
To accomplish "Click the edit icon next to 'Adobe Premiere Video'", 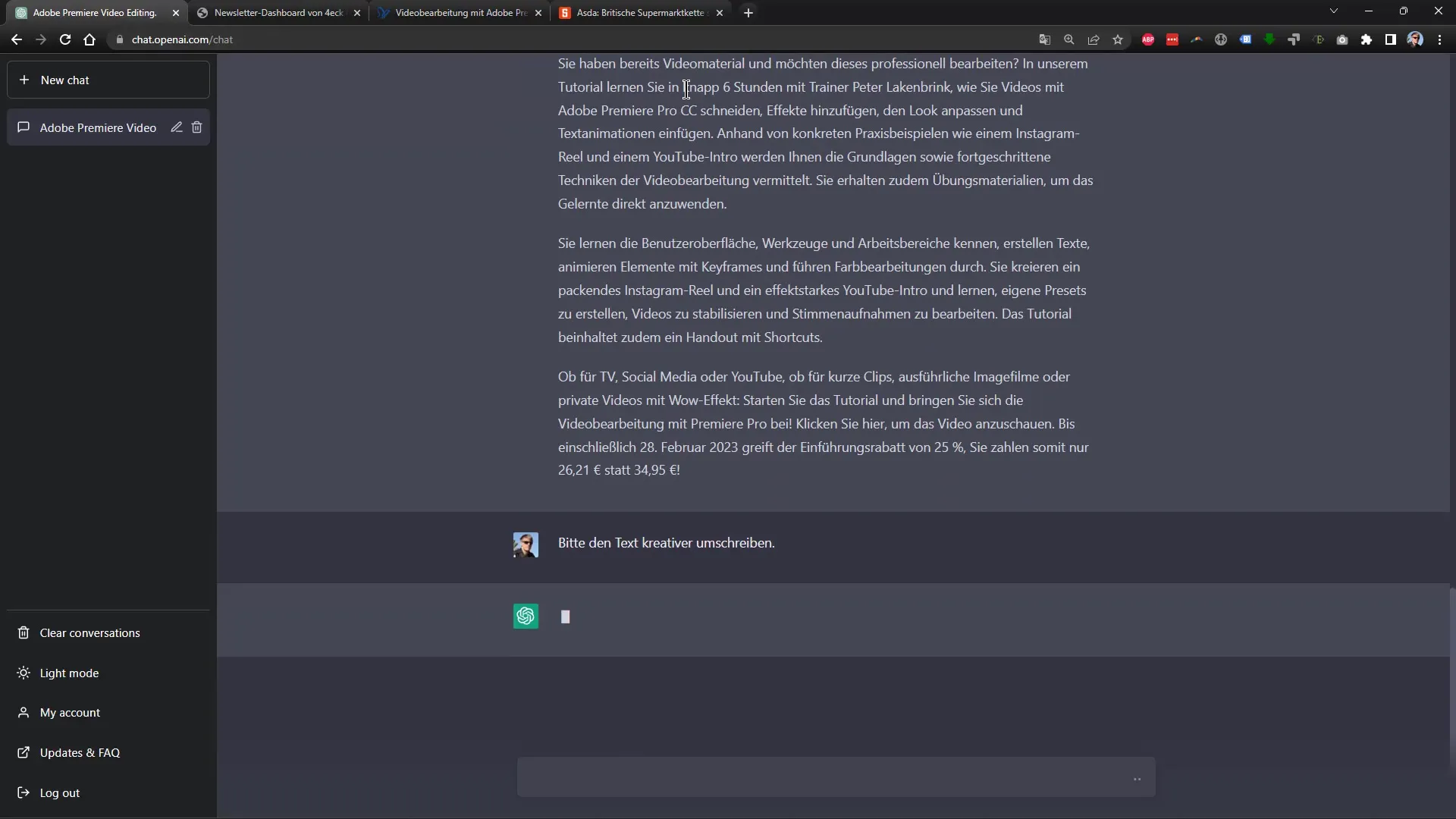I will pos(177,128).
